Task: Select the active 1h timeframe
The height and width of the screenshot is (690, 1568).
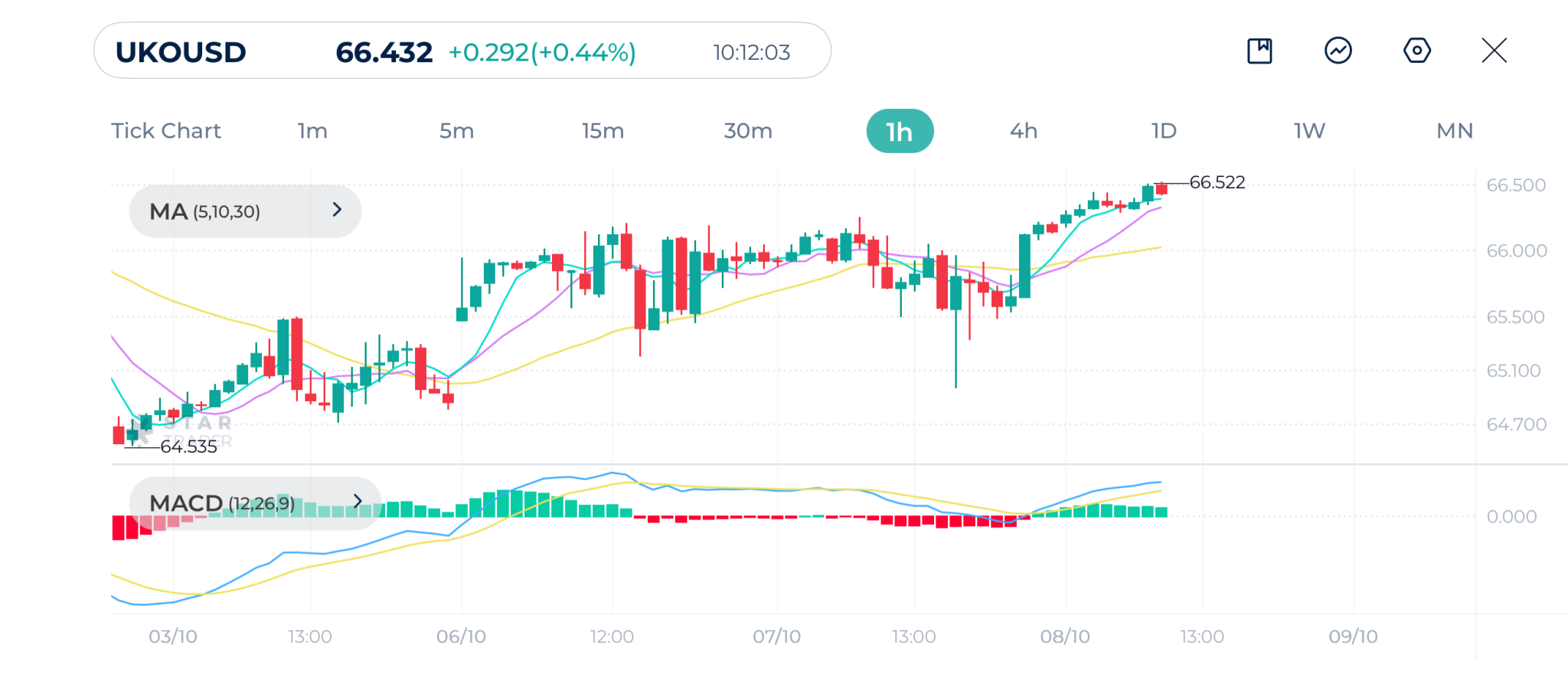Action: click(x=900, y=132)
